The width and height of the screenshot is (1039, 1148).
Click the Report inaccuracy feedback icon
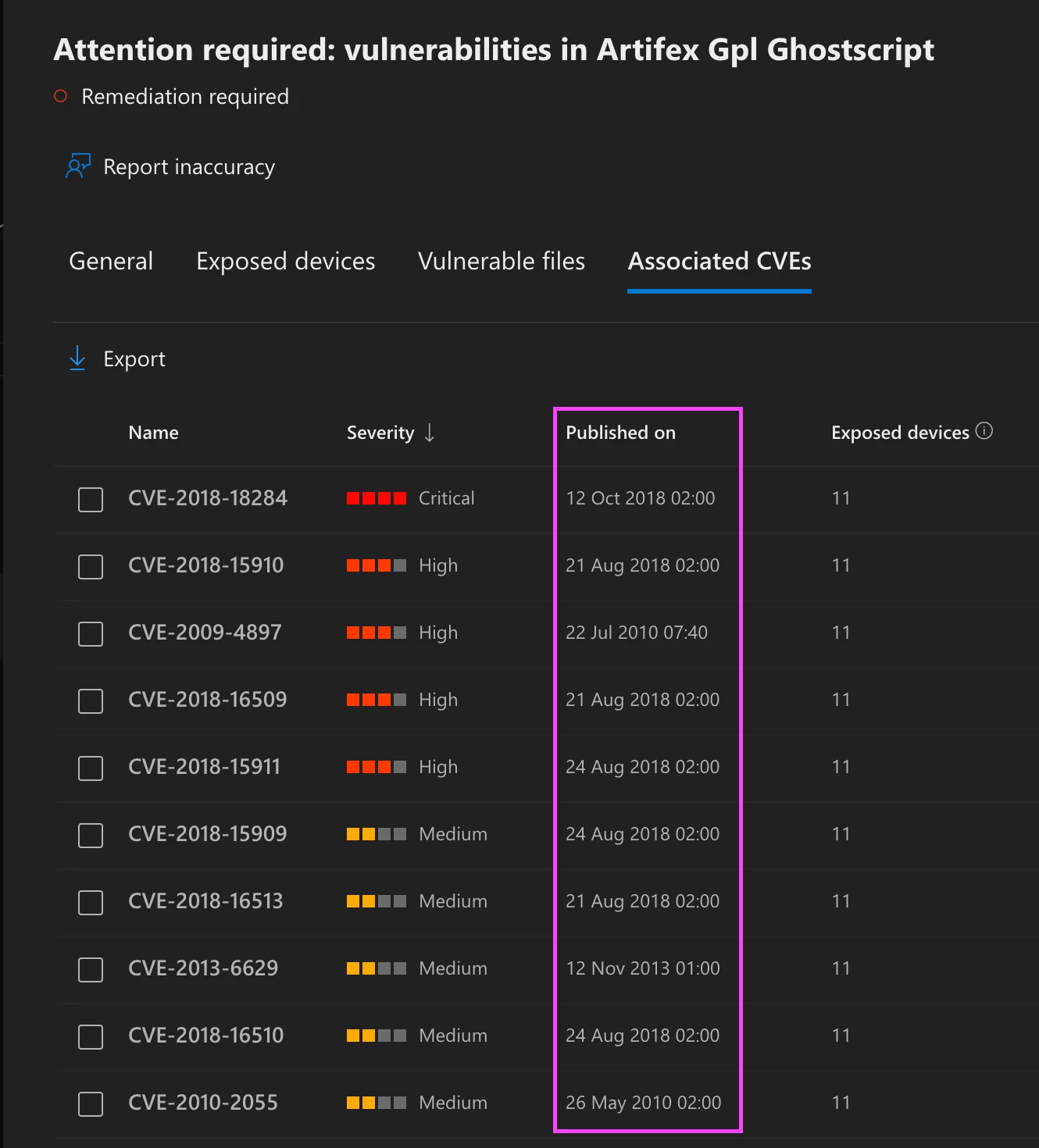[x=78, y=166]
